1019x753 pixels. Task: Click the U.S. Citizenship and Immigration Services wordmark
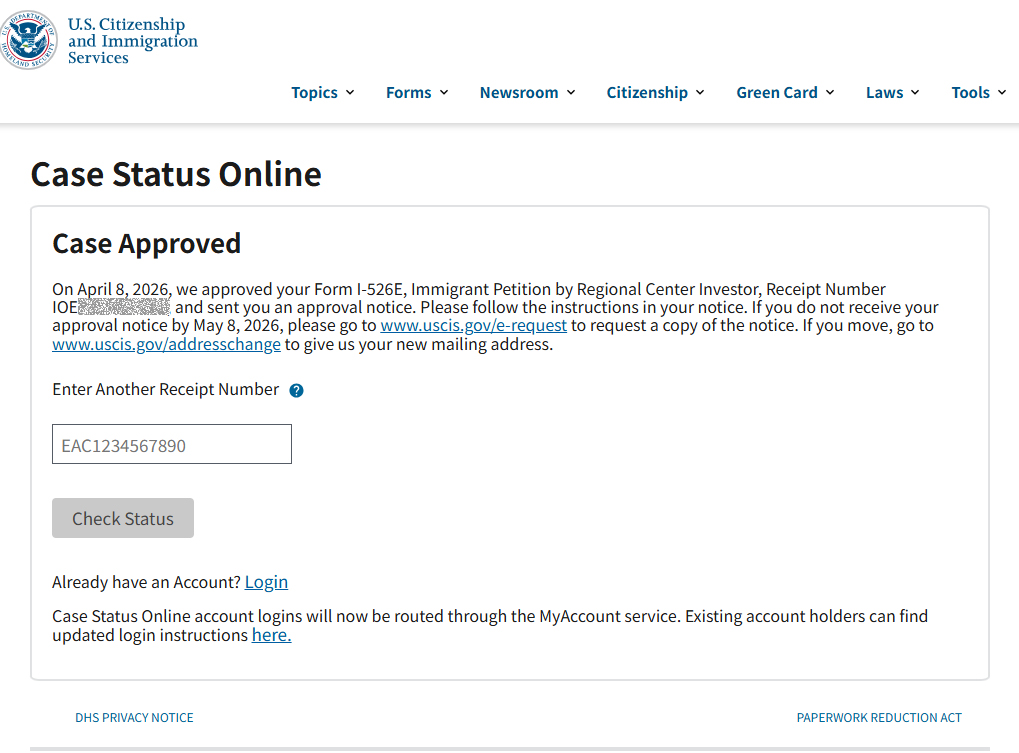133,41
